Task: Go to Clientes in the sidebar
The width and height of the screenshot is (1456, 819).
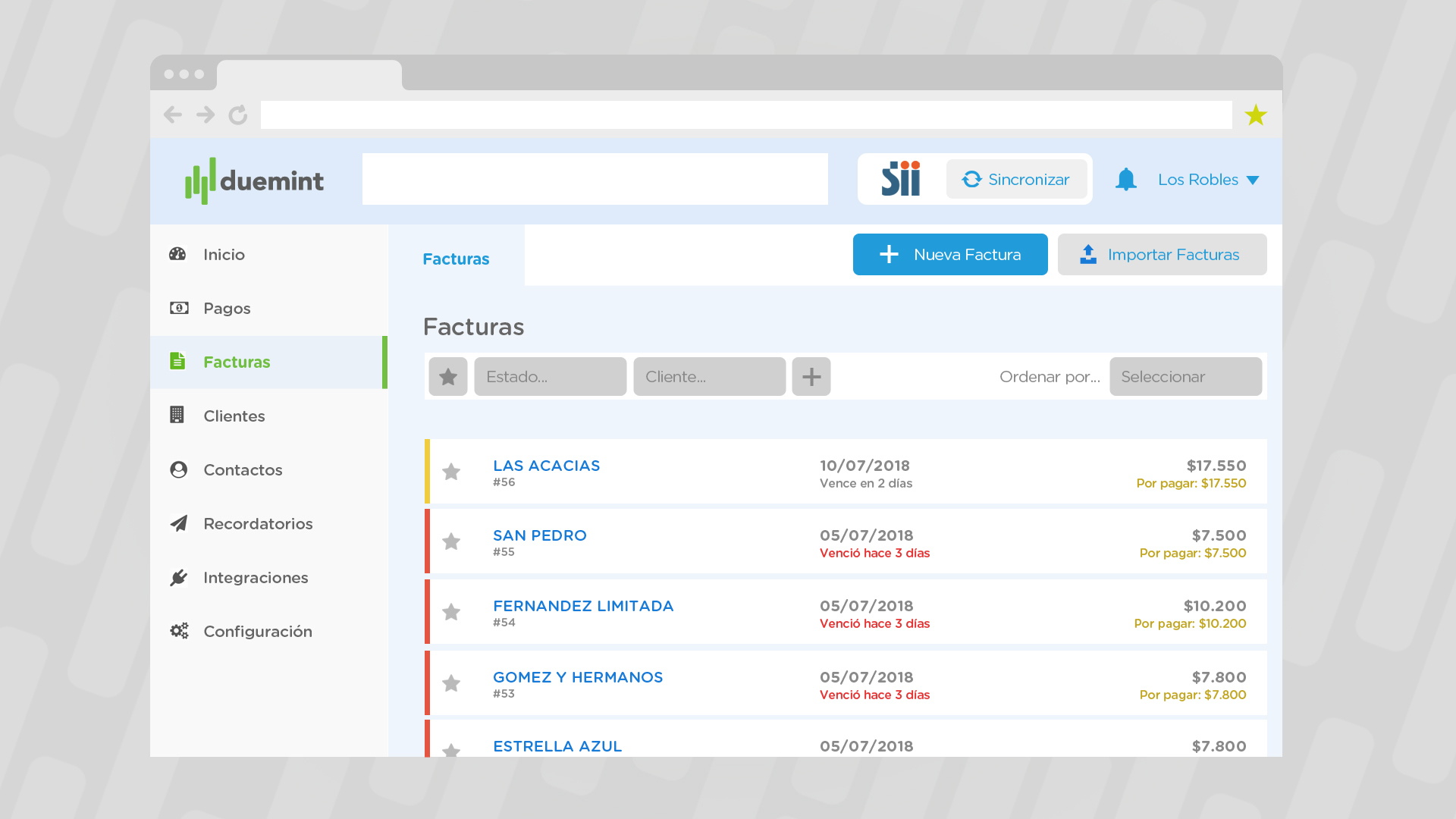Action: 234,416
